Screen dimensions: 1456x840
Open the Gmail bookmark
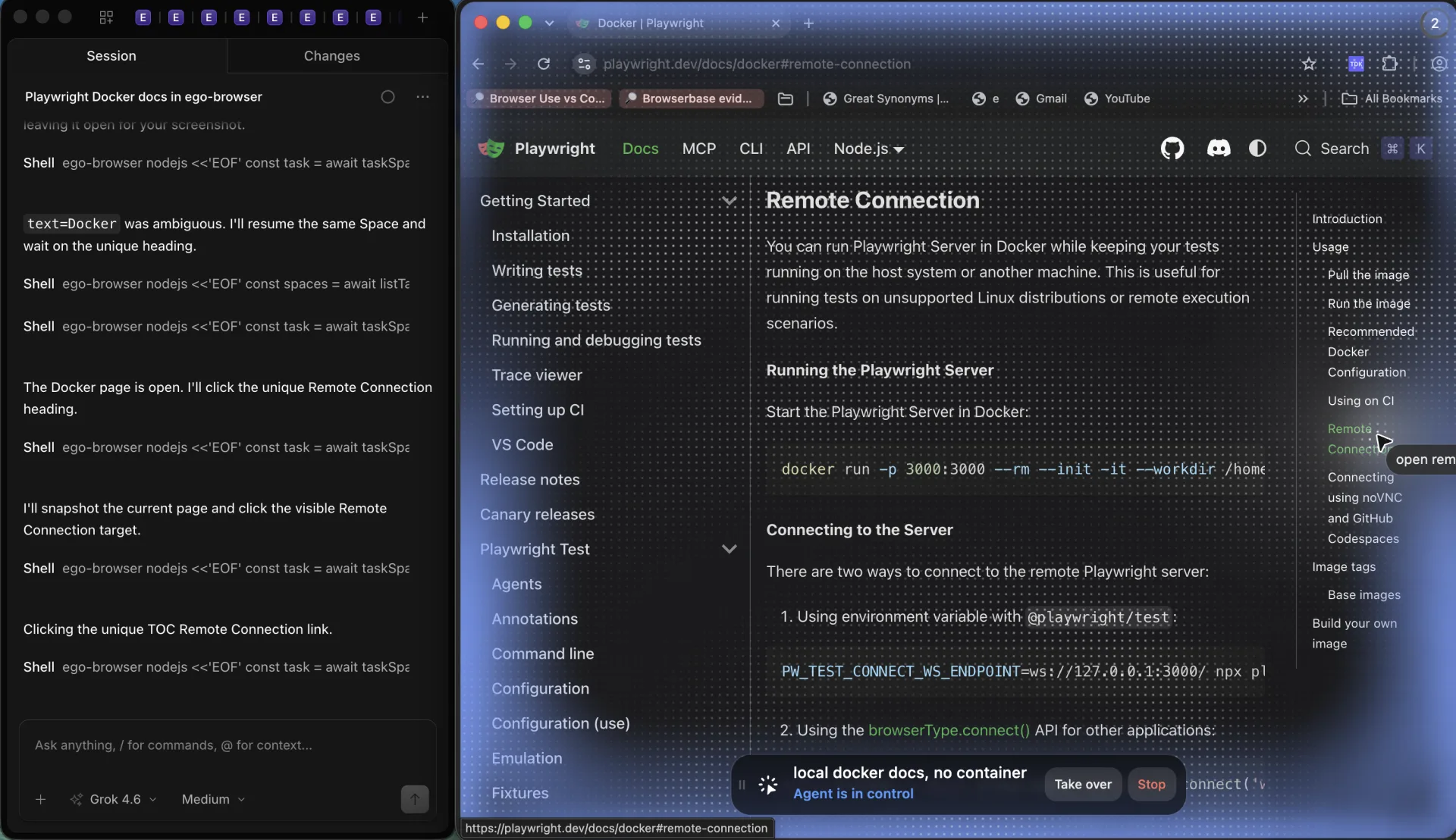pos(1041,99)
